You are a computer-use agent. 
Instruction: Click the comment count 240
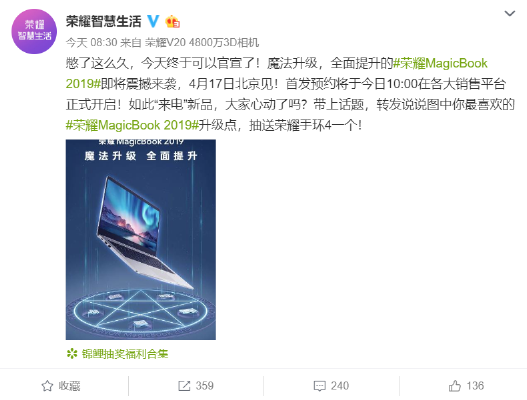(340, 386)
